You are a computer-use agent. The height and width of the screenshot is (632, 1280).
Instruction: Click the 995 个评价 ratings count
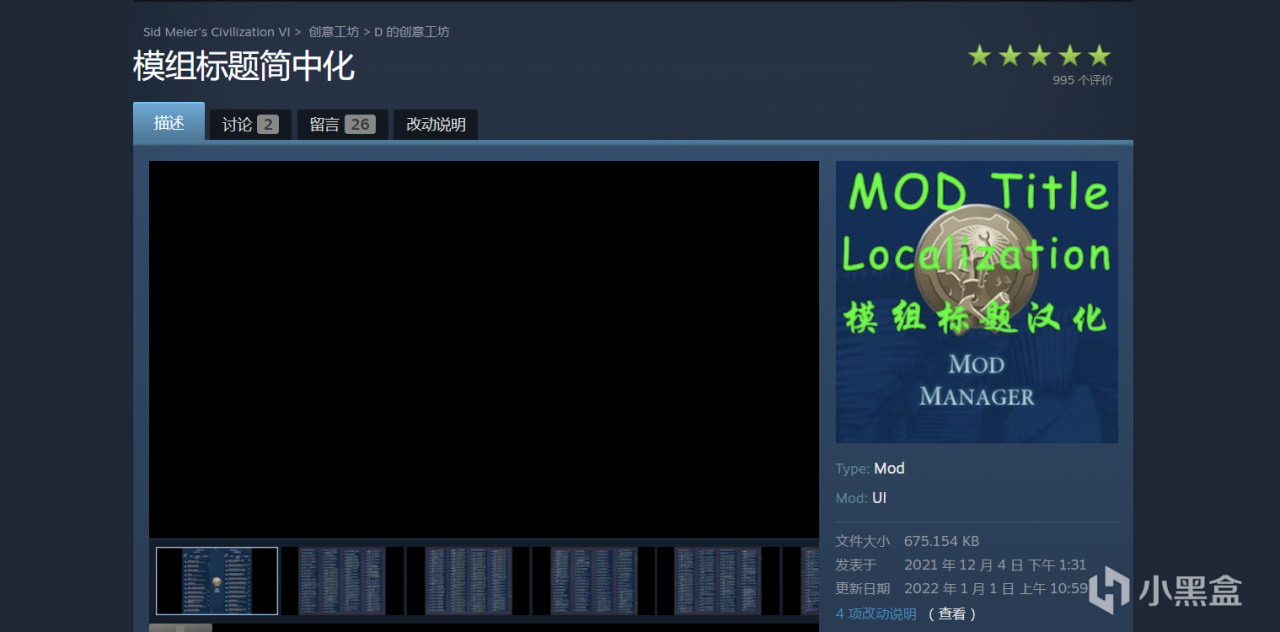tap(1082, 80)
